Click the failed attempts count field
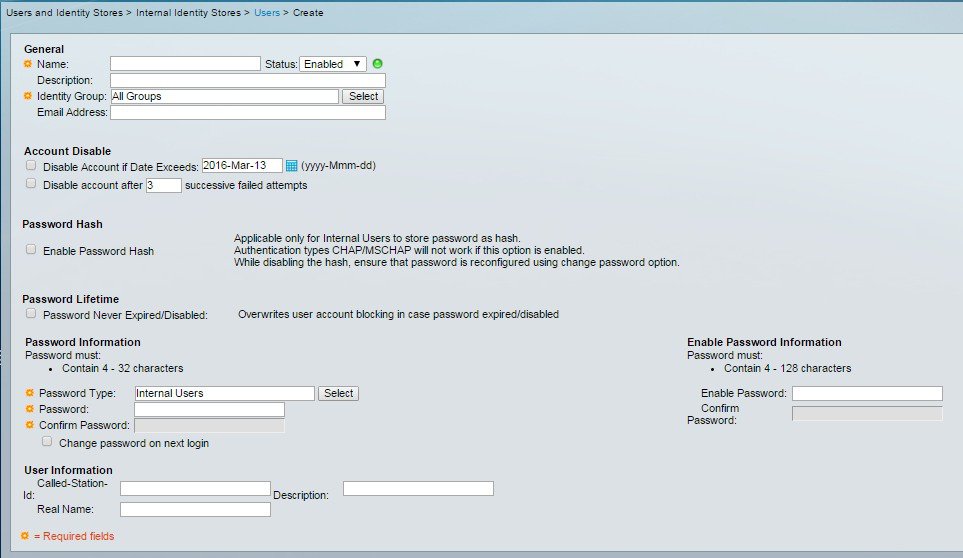 [163, 185]
